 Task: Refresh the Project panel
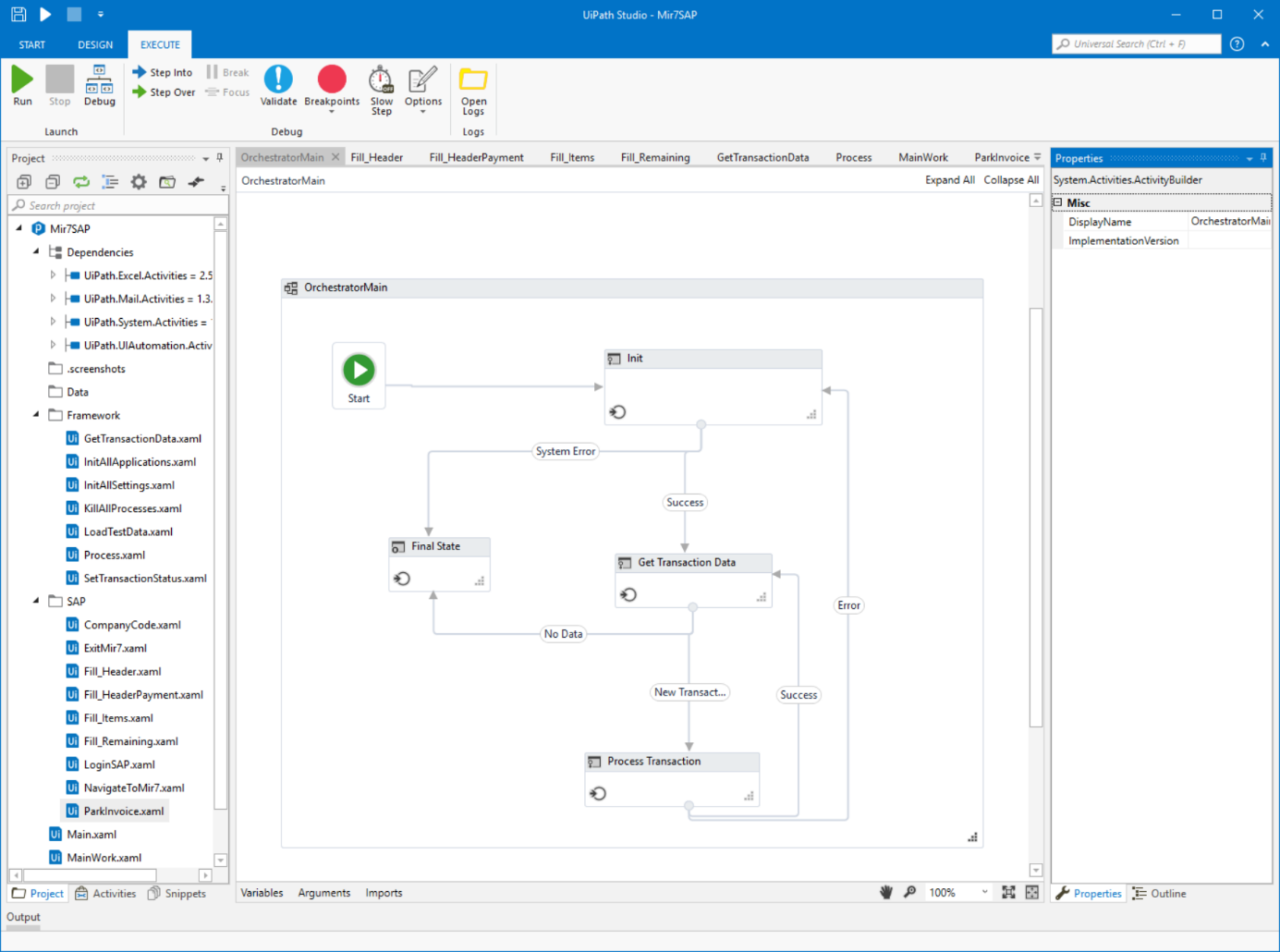(81, 182)
